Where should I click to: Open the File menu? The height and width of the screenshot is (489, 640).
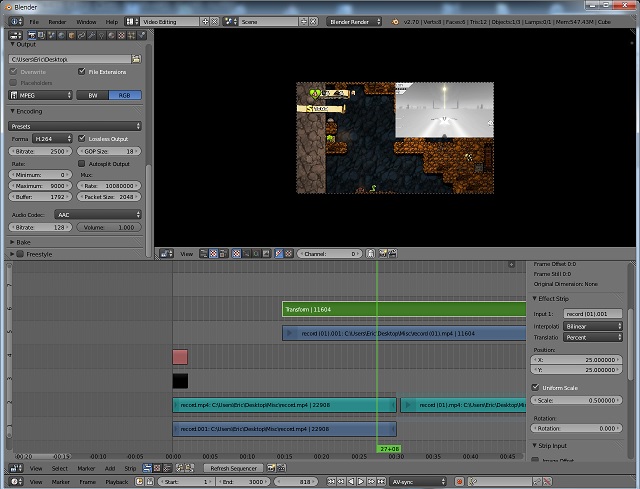coord(34,22)
